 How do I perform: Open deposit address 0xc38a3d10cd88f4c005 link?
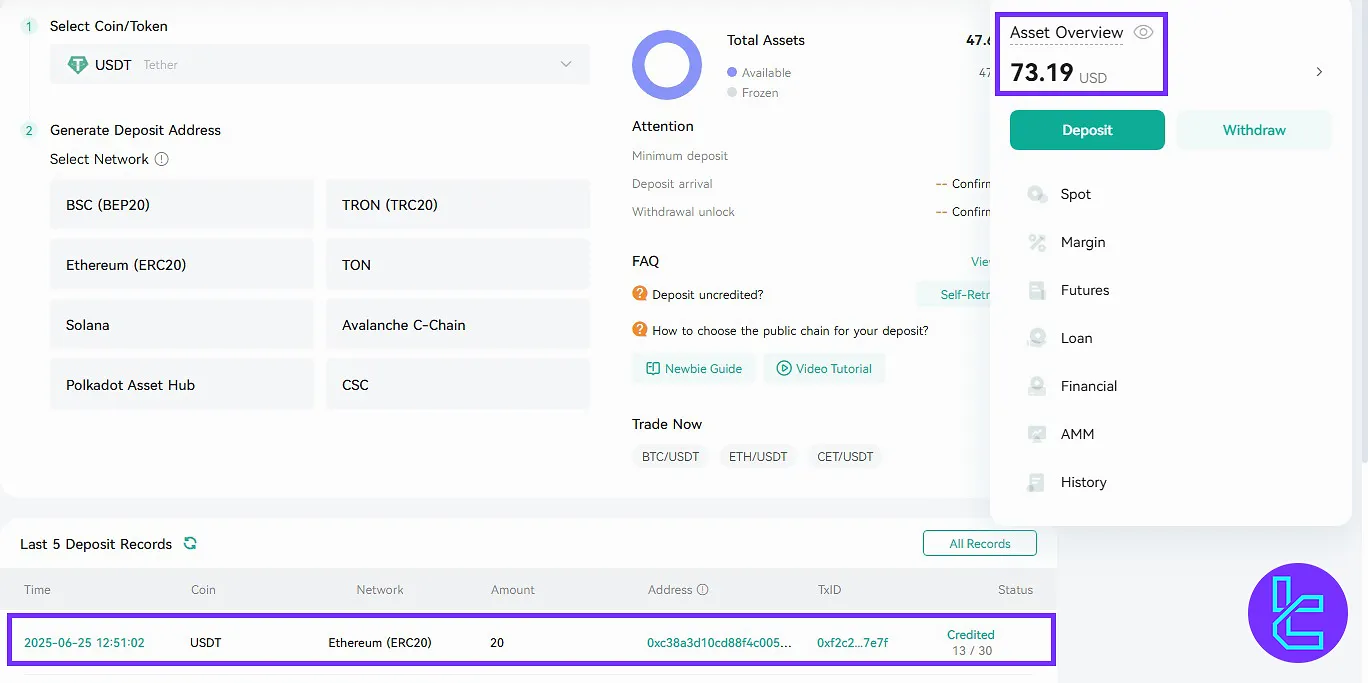coord(719,643)
